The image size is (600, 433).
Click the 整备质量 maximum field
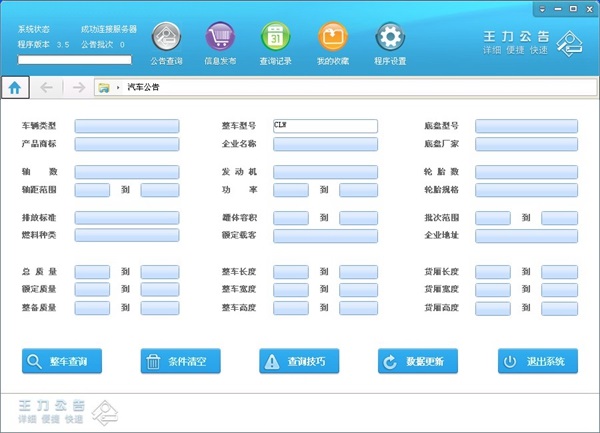click(x=160, y=308)
